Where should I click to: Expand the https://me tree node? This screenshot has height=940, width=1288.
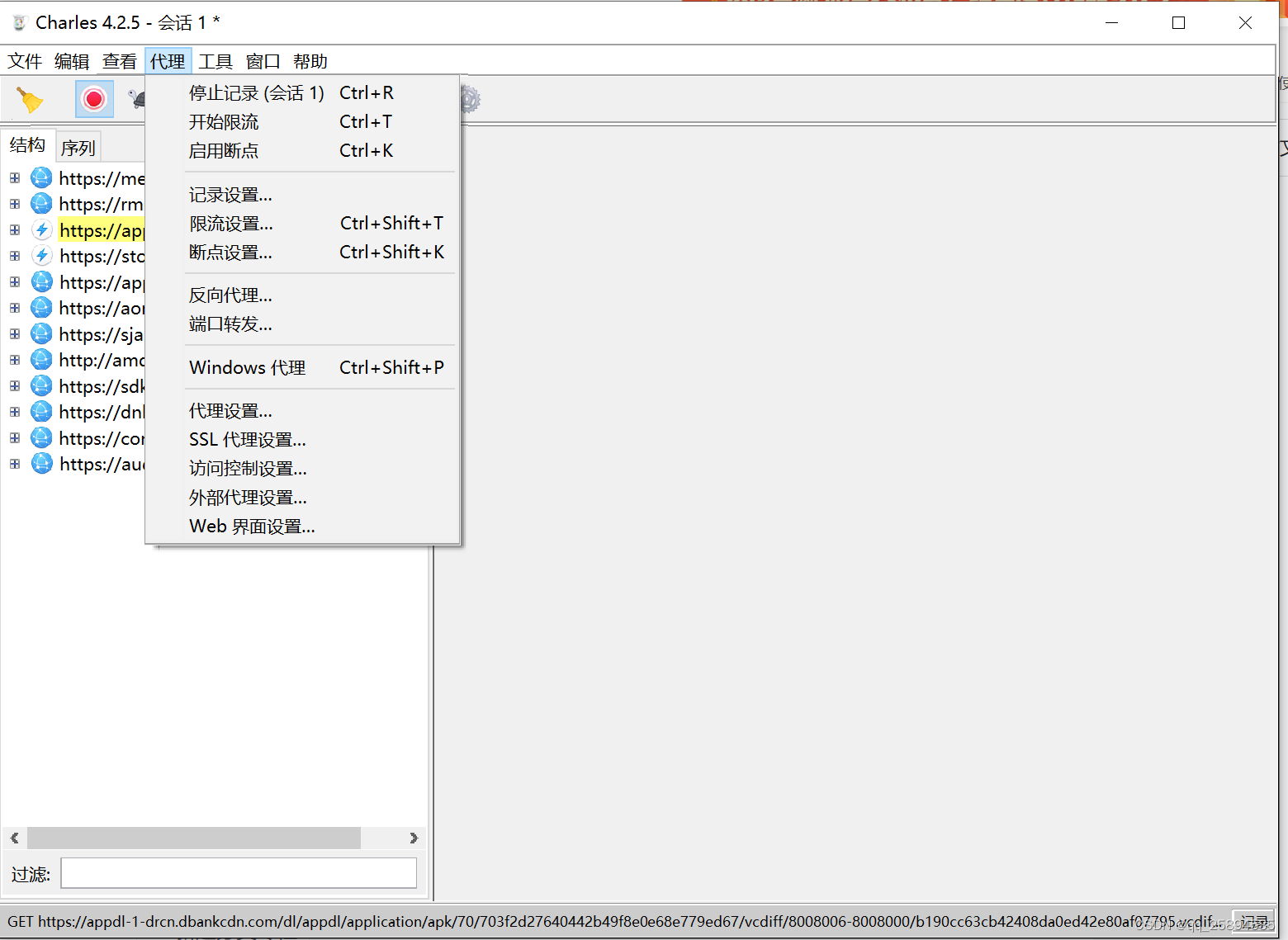(15, 177)
